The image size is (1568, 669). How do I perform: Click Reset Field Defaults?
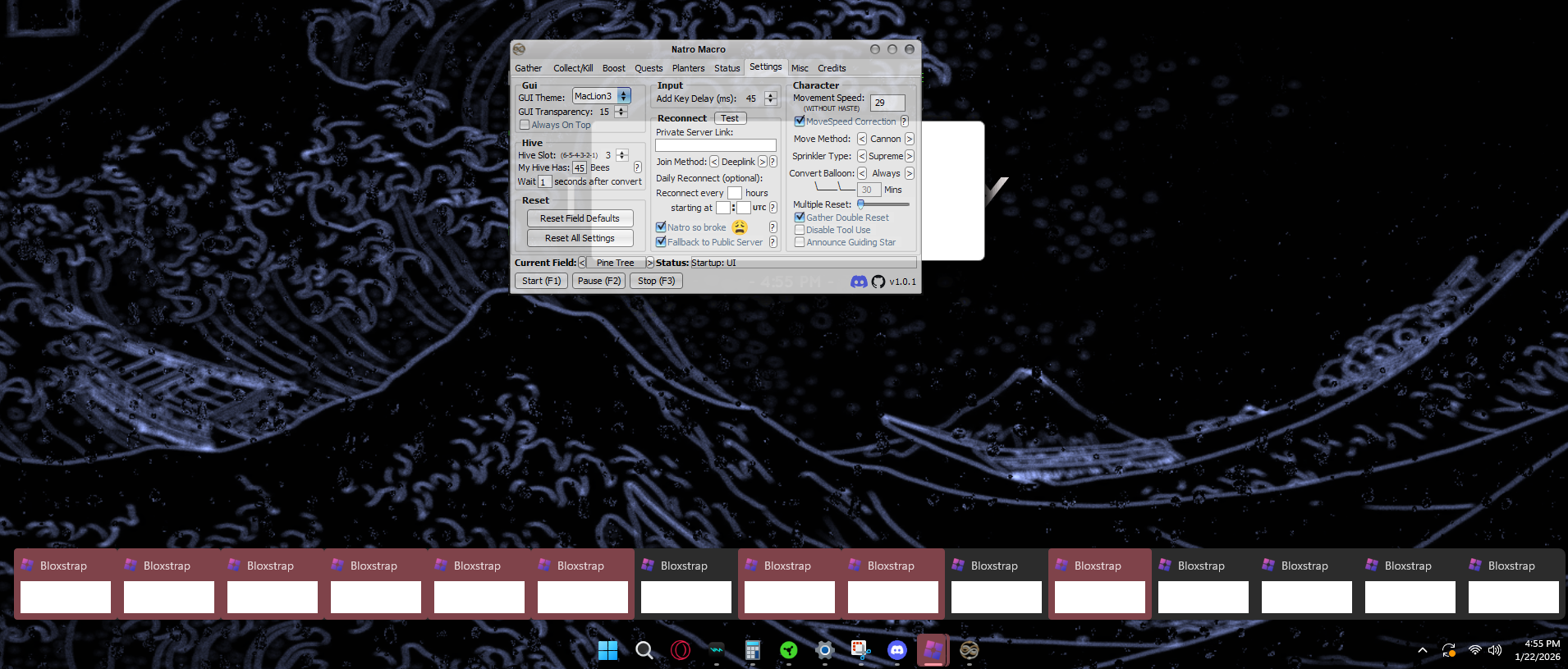(580, 218)
